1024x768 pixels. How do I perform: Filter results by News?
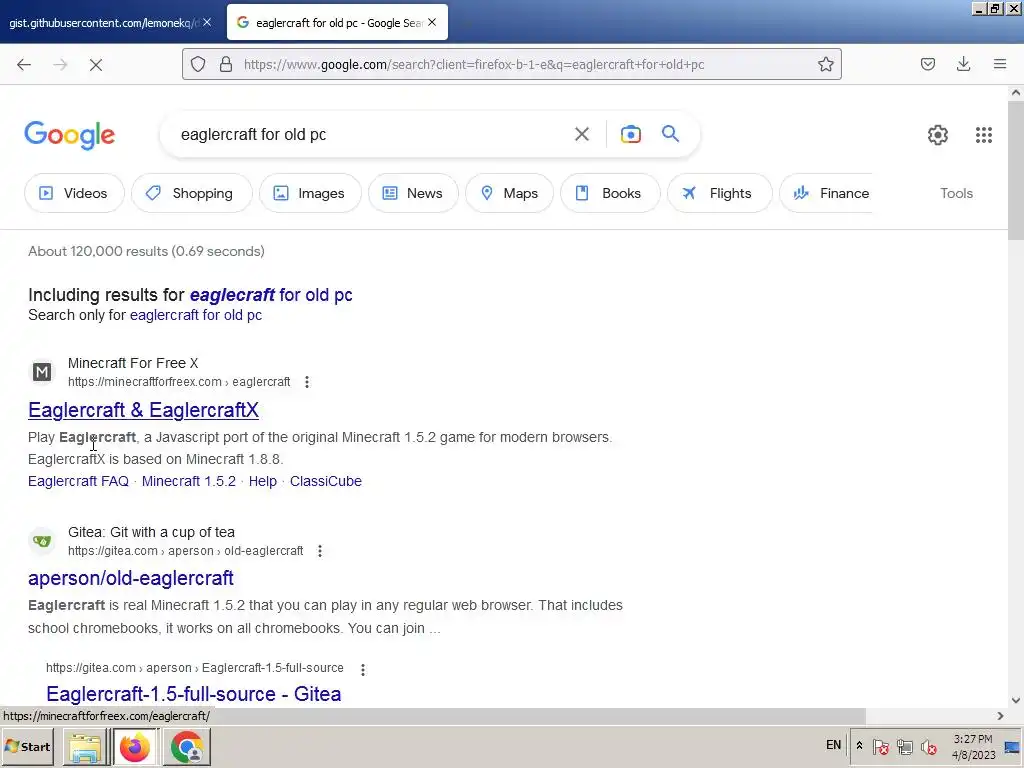point(413,193)
